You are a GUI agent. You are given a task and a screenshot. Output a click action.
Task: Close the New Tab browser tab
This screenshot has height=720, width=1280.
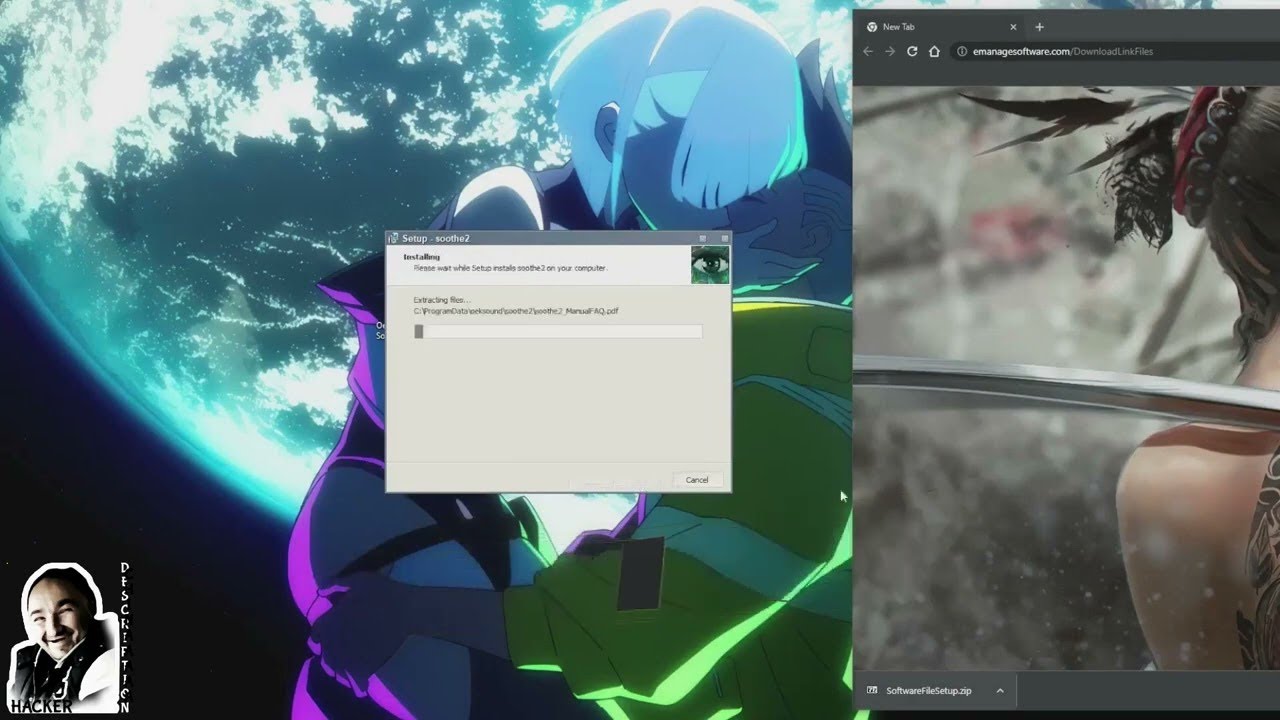pyautogui.click(x=1013, y=27)
